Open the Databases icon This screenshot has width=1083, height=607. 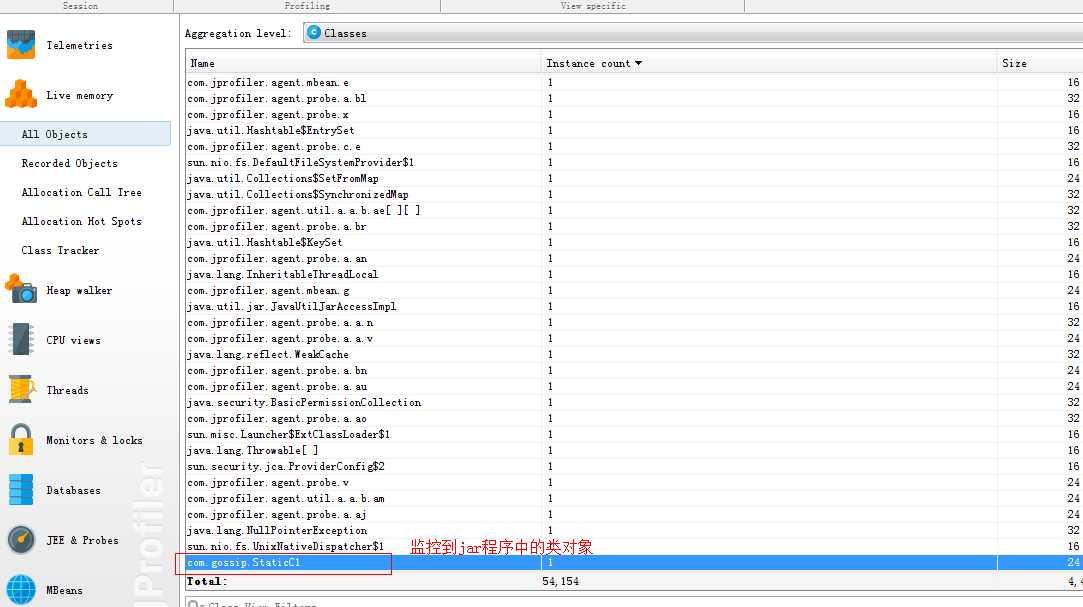(x=21, y=490)
